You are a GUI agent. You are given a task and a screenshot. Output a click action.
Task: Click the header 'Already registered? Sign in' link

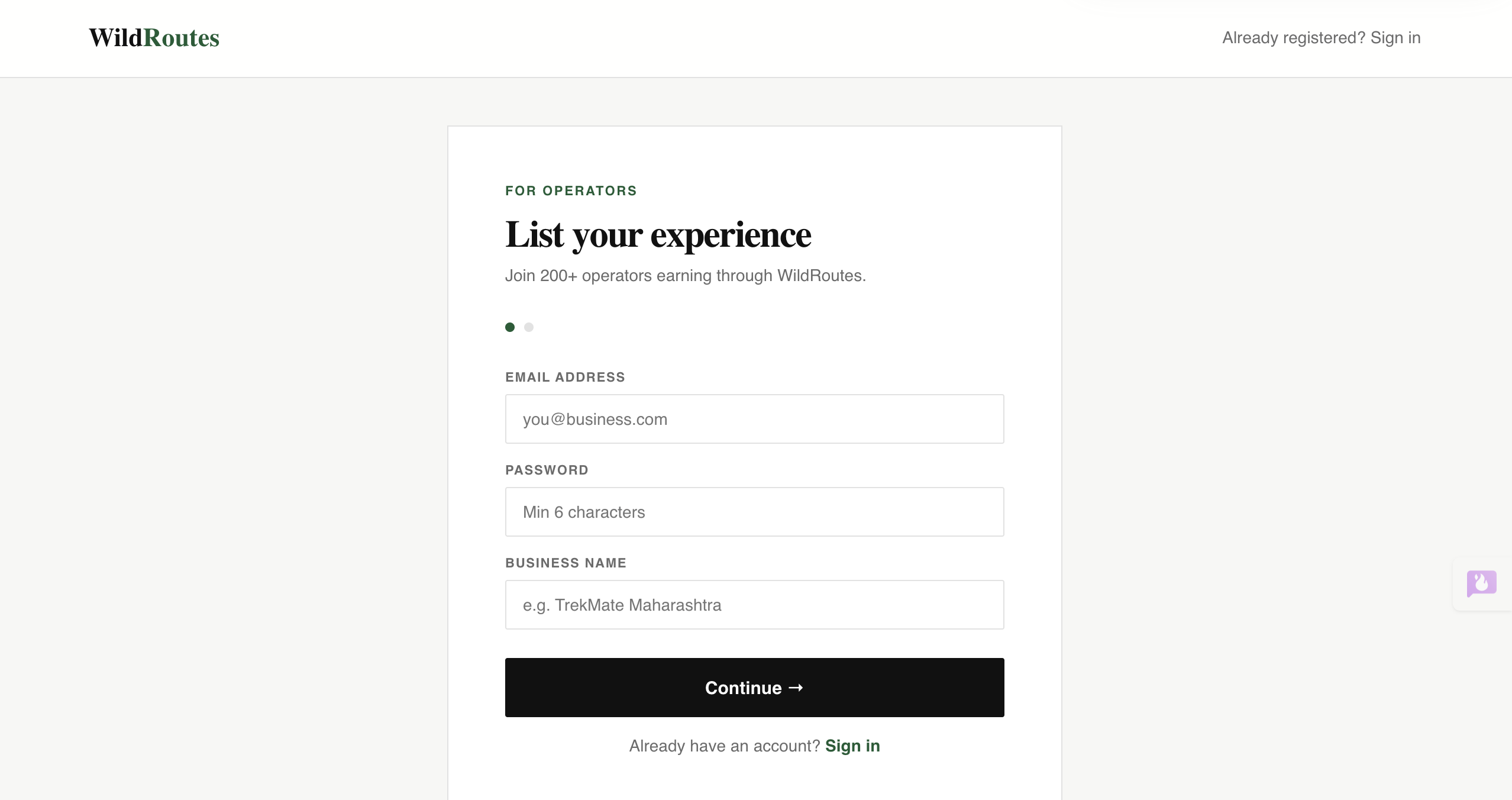[x=1322, y=38]
